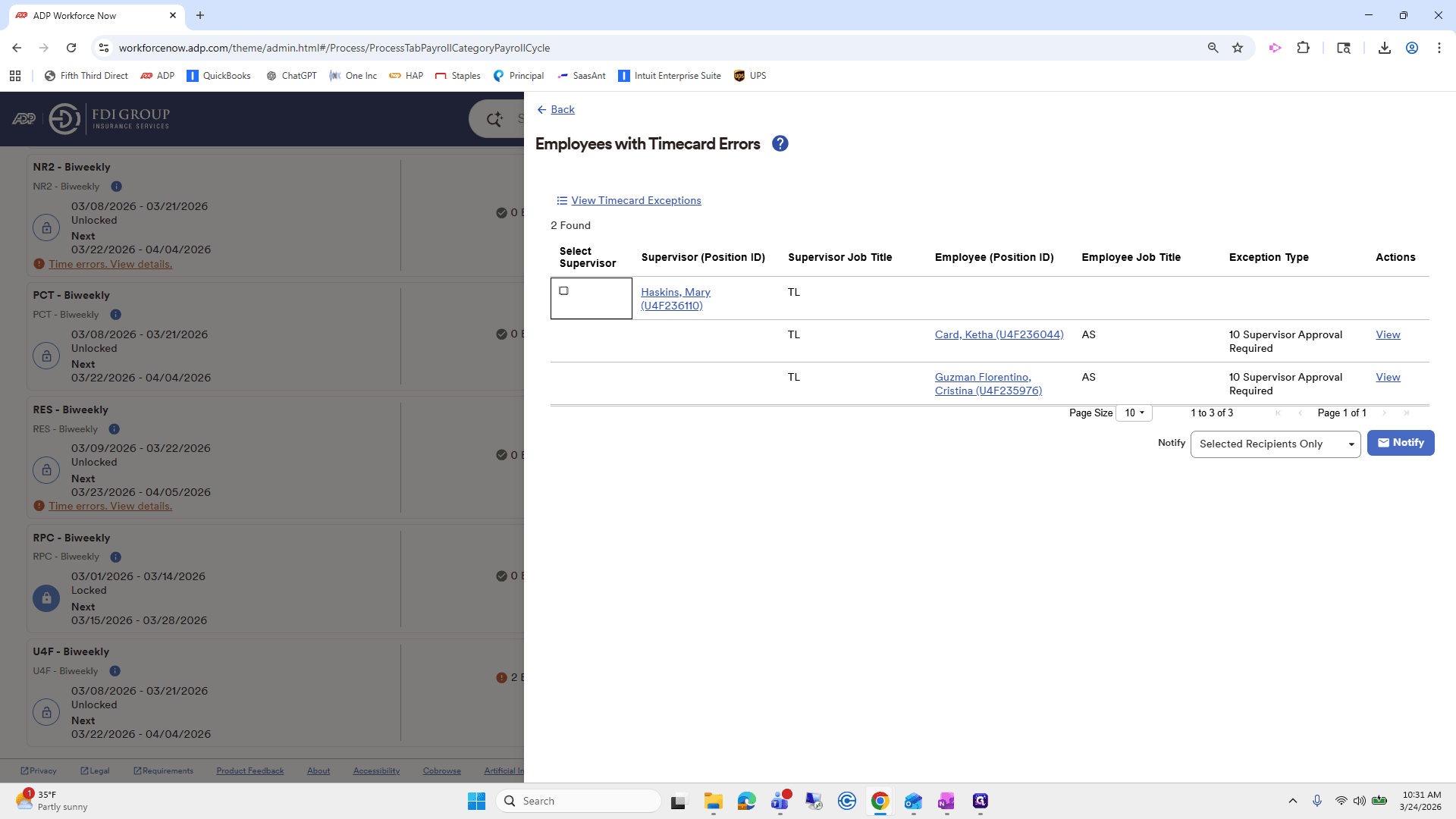Open supervisor Haskins, Mary (U4F236110) link
Viewport: 1456px width, 819px height.
tap(675, 299)
